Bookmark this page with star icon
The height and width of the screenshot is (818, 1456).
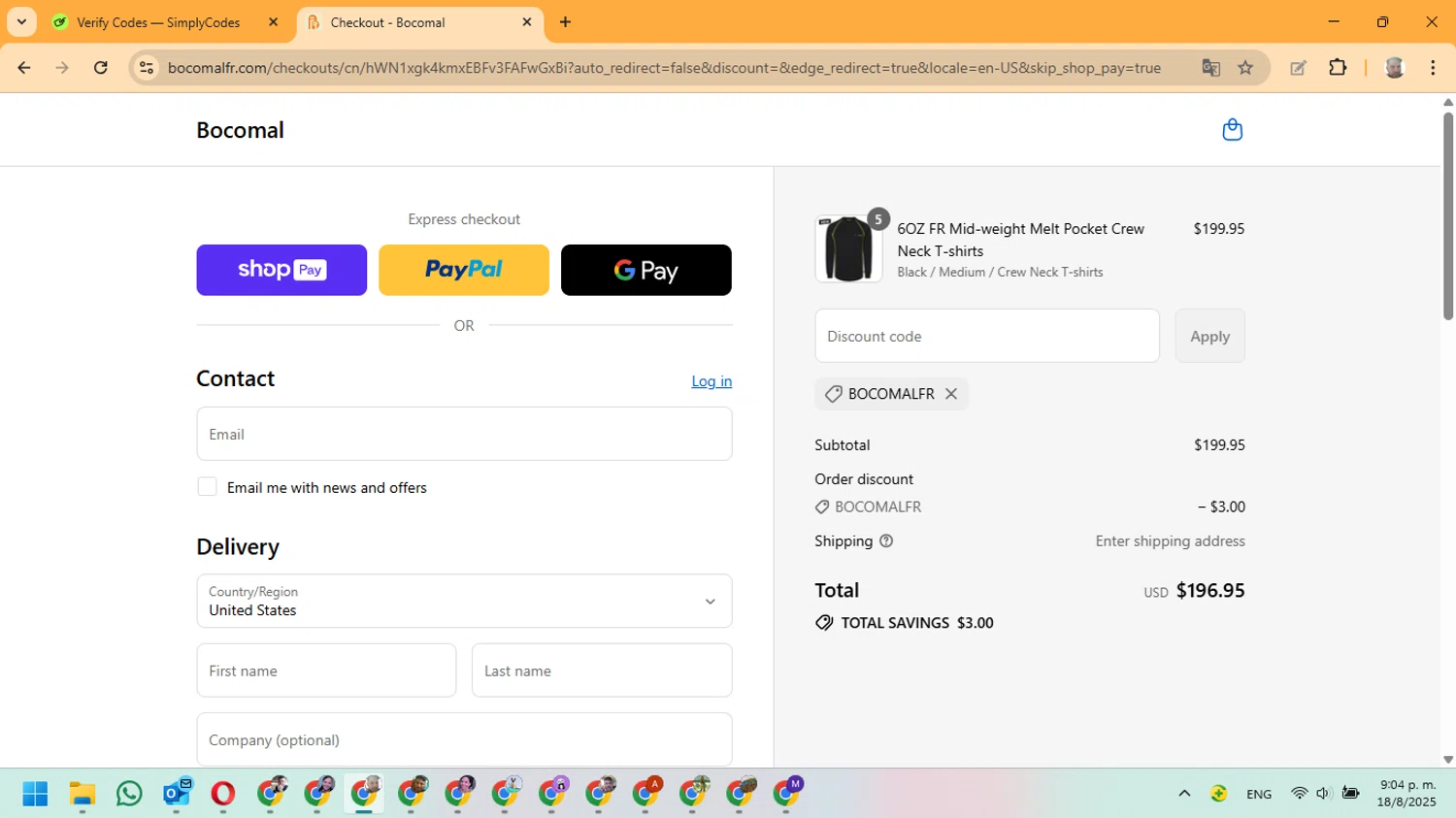1245,68
